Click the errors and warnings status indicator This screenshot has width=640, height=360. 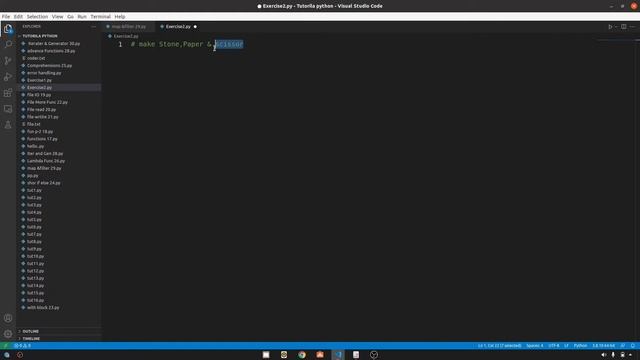coord(23,346)
